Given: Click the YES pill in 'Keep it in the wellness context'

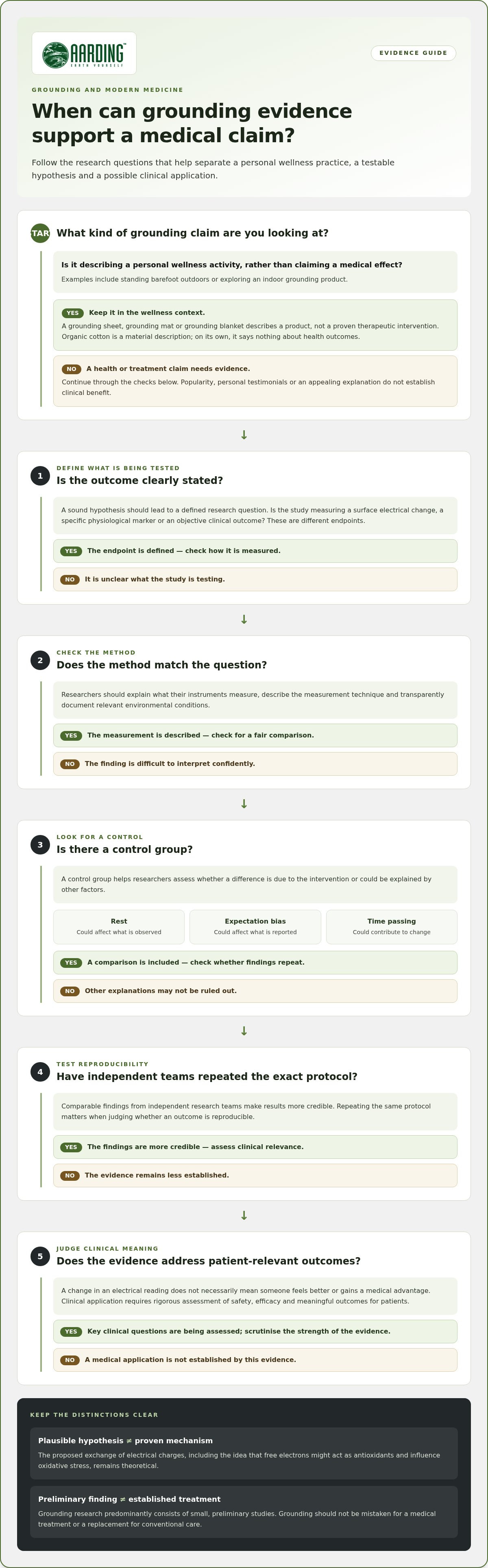Looking at the screenshot, I should [72, 313].
